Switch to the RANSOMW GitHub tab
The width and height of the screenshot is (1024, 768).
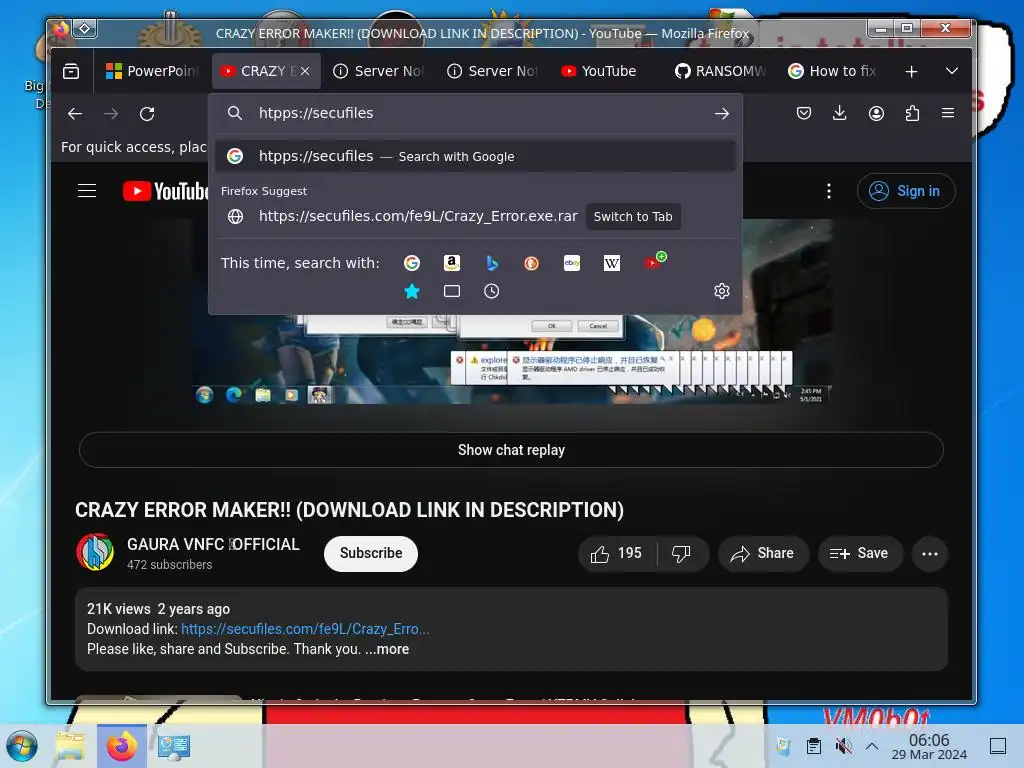tap(720, 71)
